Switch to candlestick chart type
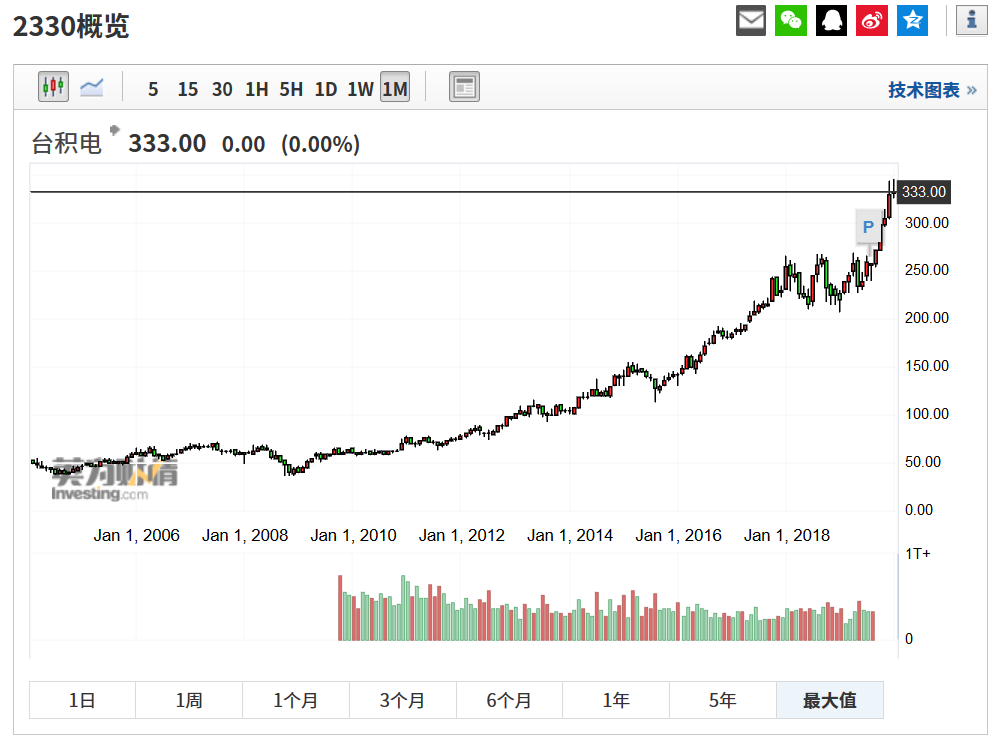996x743 pixels. point(53,87)
